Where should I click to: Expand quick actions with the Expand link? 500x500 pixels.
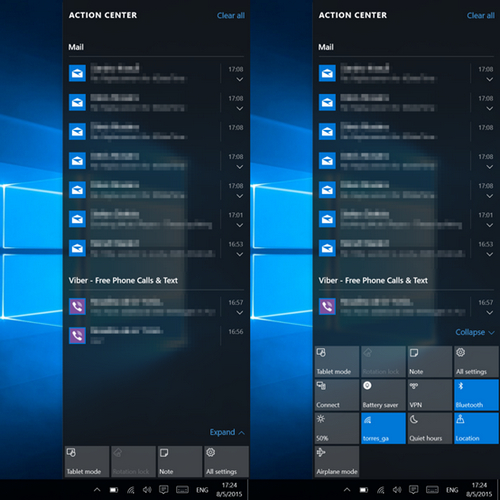[227, 432]
